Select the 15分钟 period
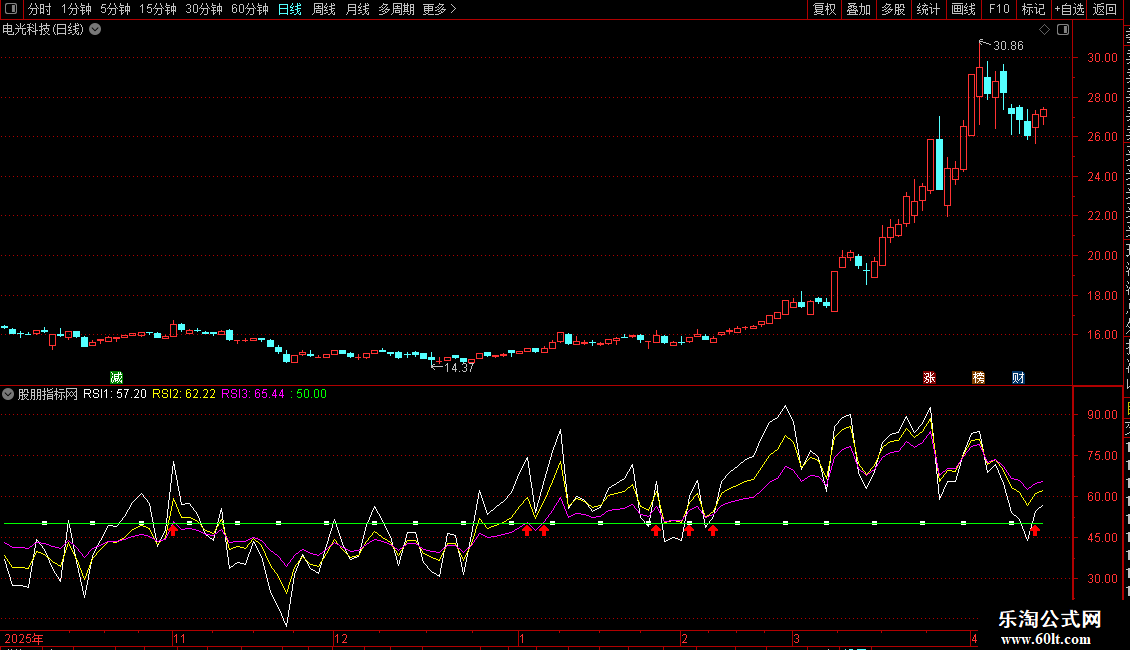The width and height of the screenshot is (1130, 650). click(x=158, y=9)
